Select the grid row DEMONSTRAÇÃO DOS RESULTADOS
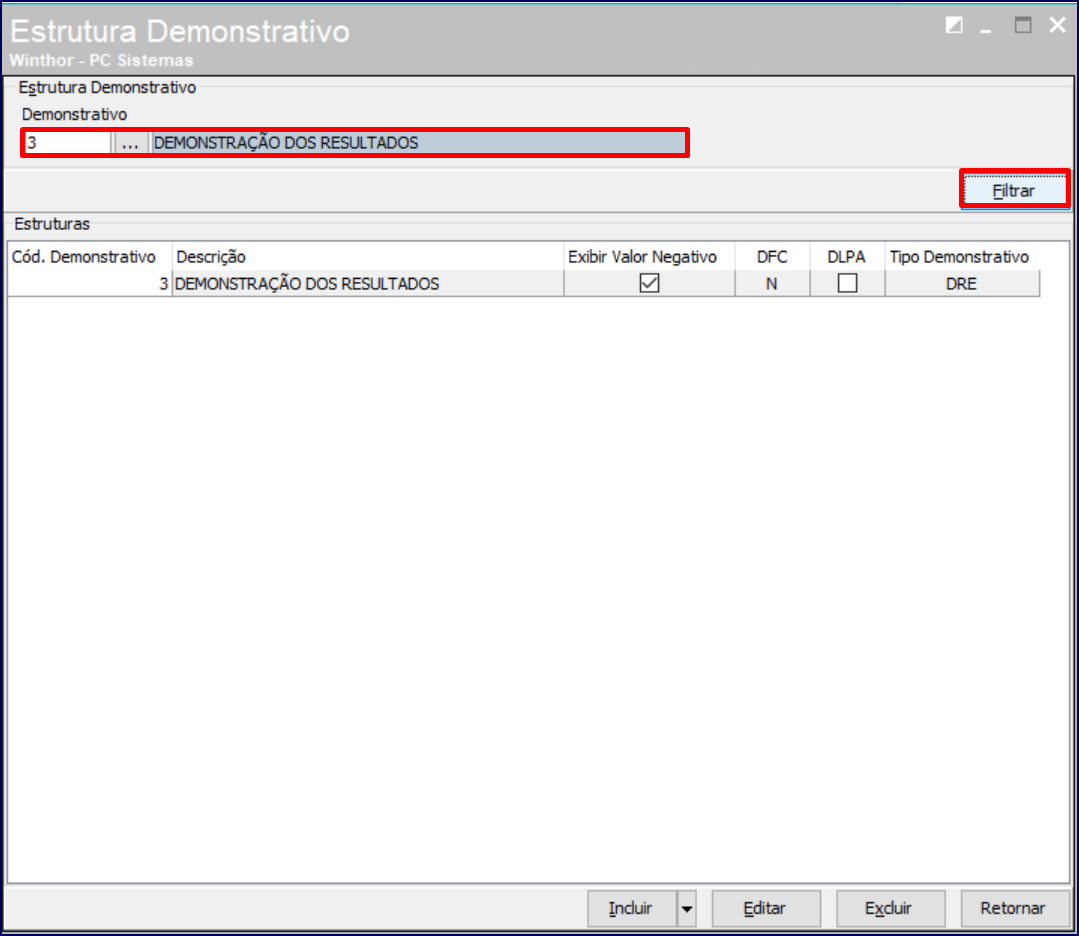1079x936 pixels. (524, 284)
